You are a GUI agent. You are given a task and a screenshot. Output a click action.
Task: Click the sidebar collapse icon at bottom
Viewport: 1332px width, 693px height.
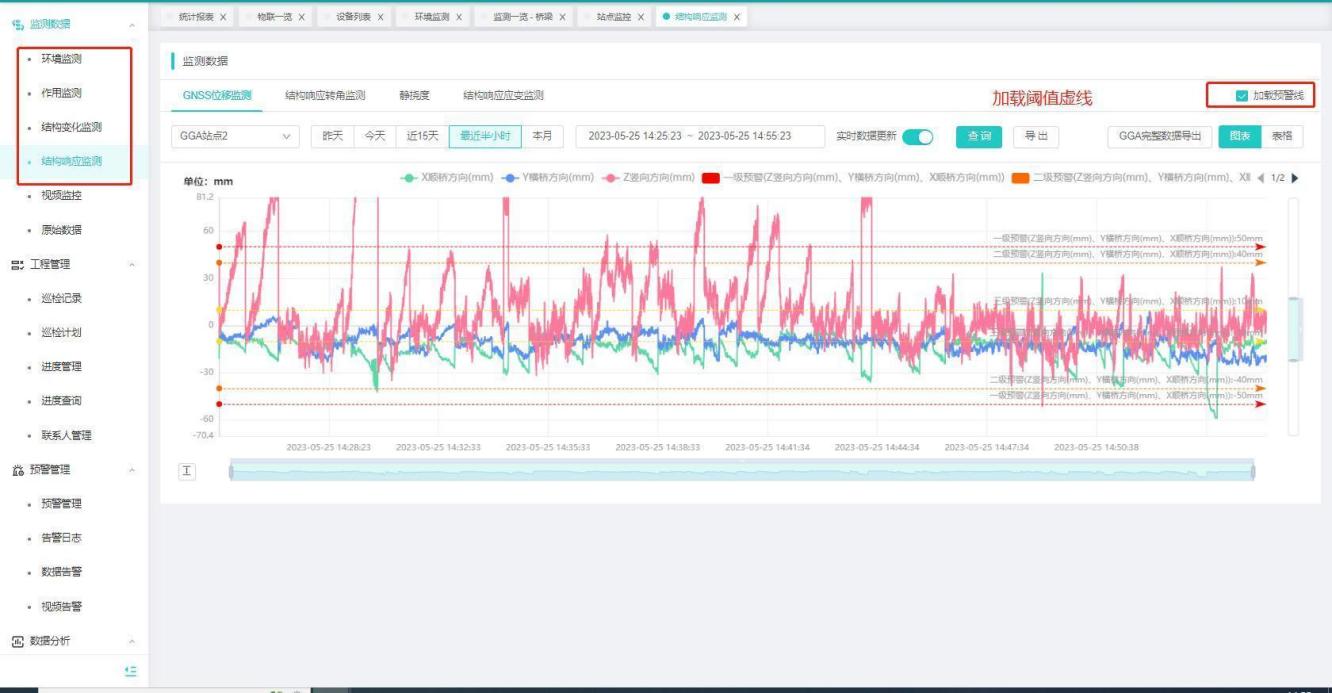tap(130, 671)
